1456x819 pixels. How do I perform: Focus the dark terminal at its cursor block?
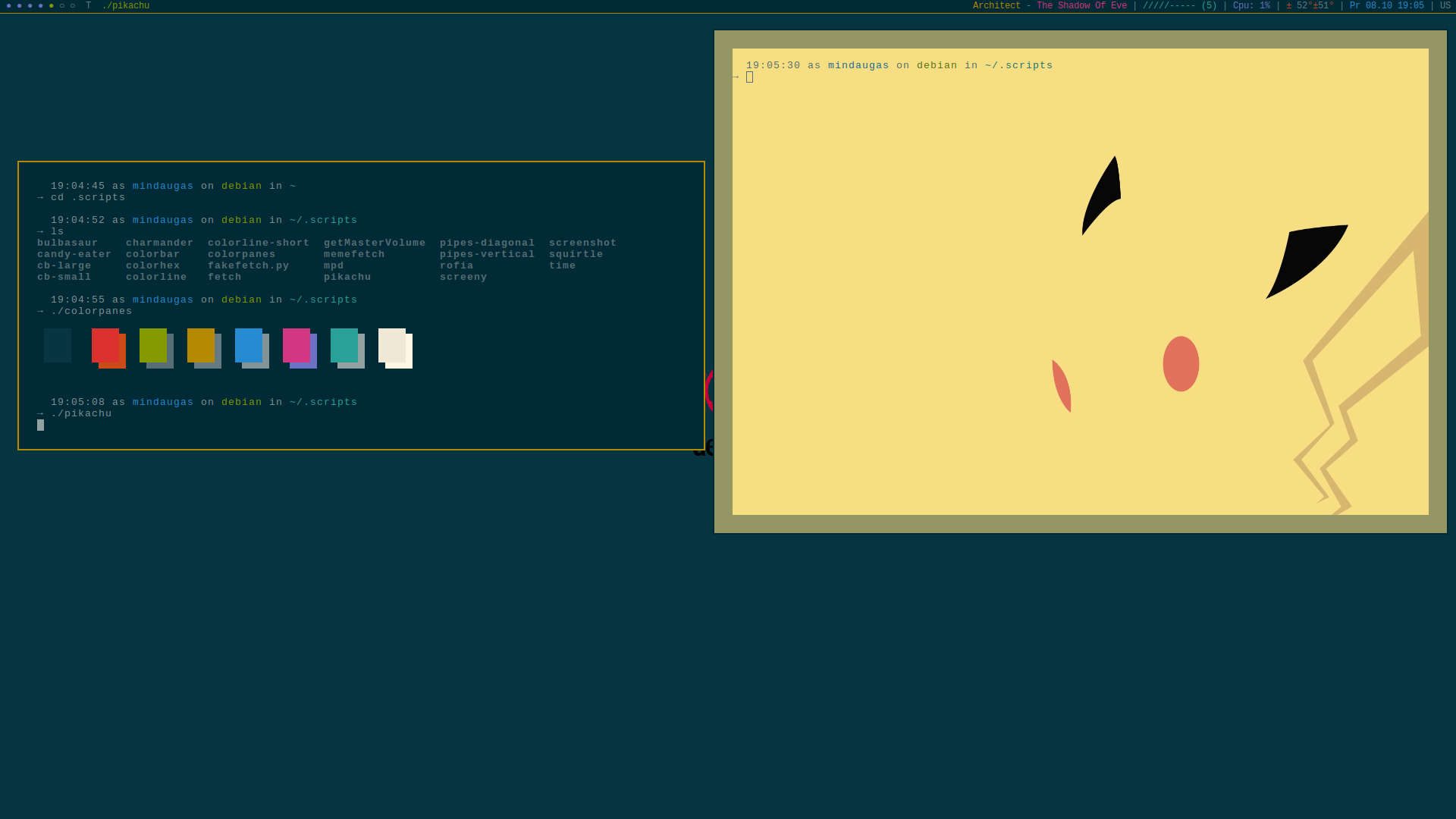coord(41,425)
